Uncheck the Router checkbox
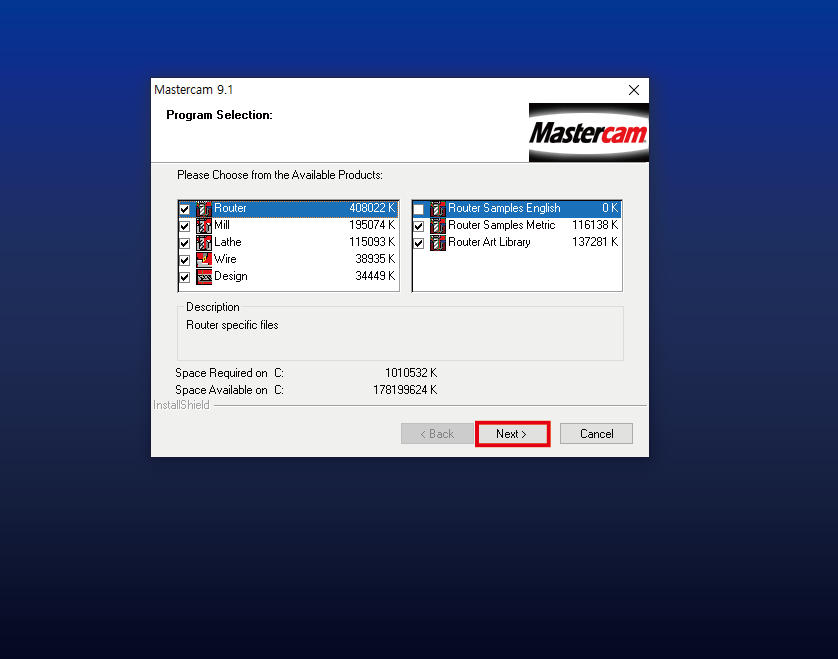 click(184, 209)
